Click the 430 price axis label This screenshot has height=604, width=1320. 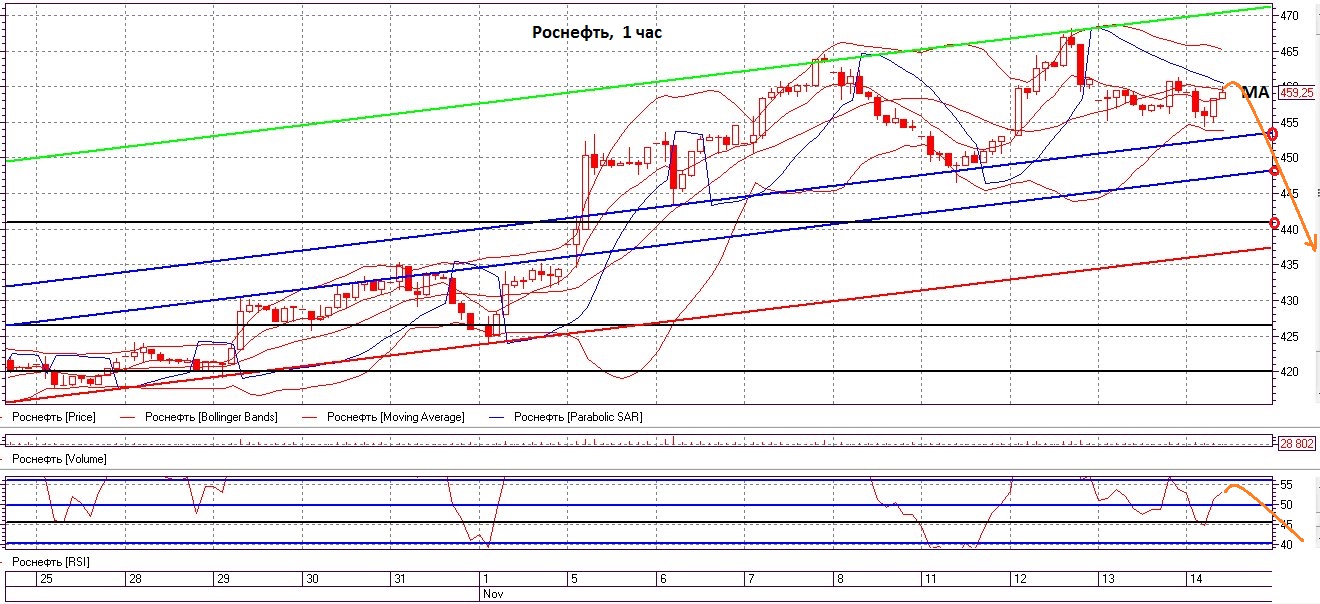[x=1289, y=301]
